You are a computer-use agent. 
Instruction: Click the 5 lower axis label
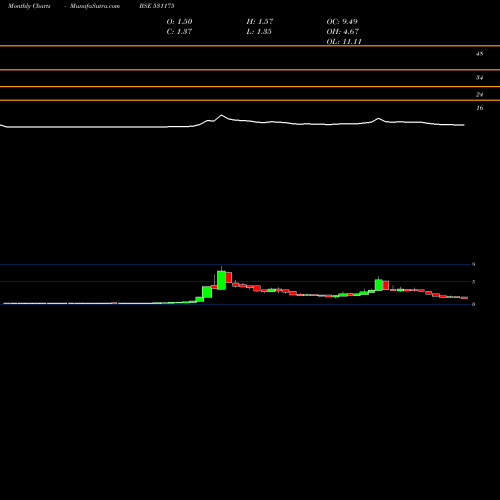[473, 282]
